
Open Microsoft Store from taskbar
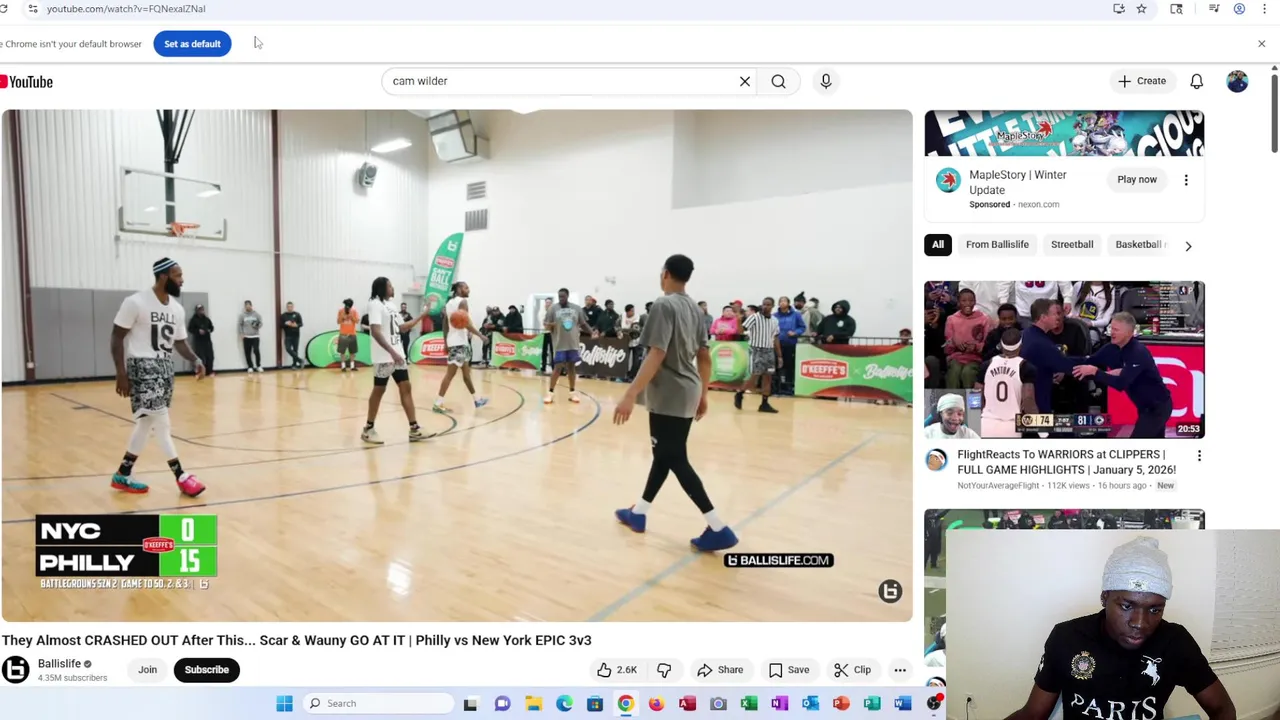pos(595,704)
